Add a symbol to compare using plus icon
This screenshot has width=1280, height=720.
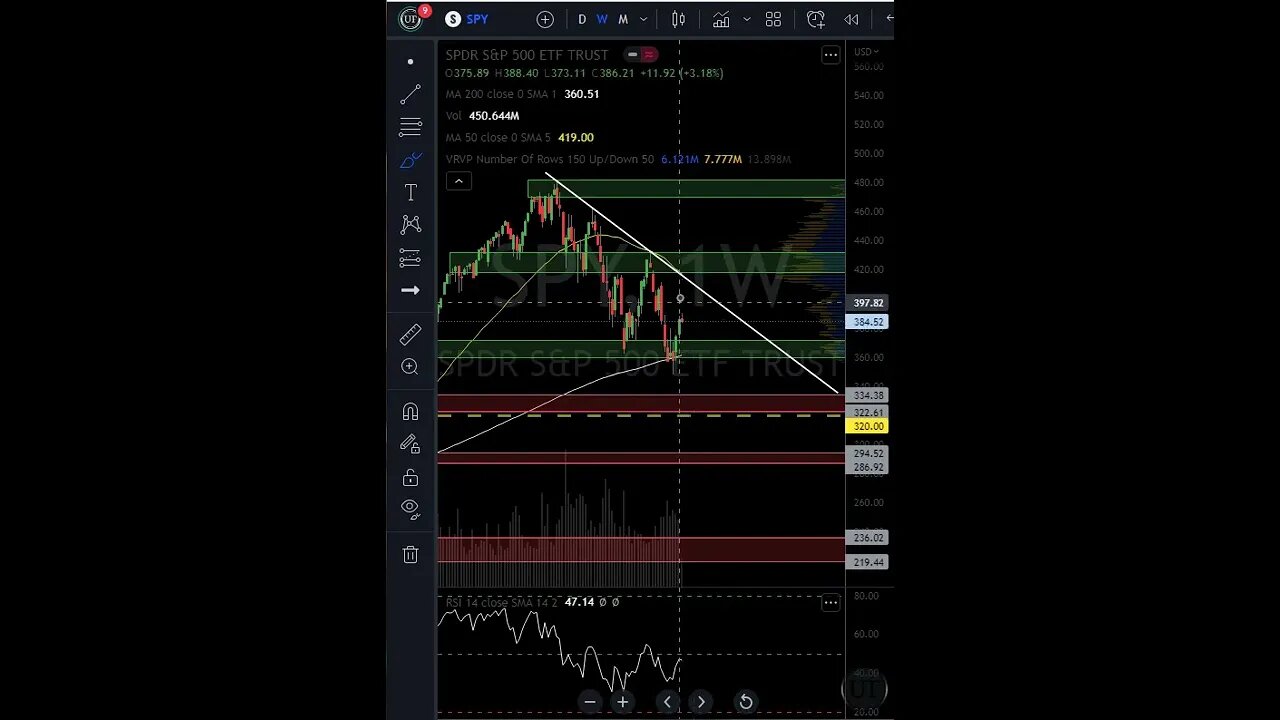[x=545, y=19]
